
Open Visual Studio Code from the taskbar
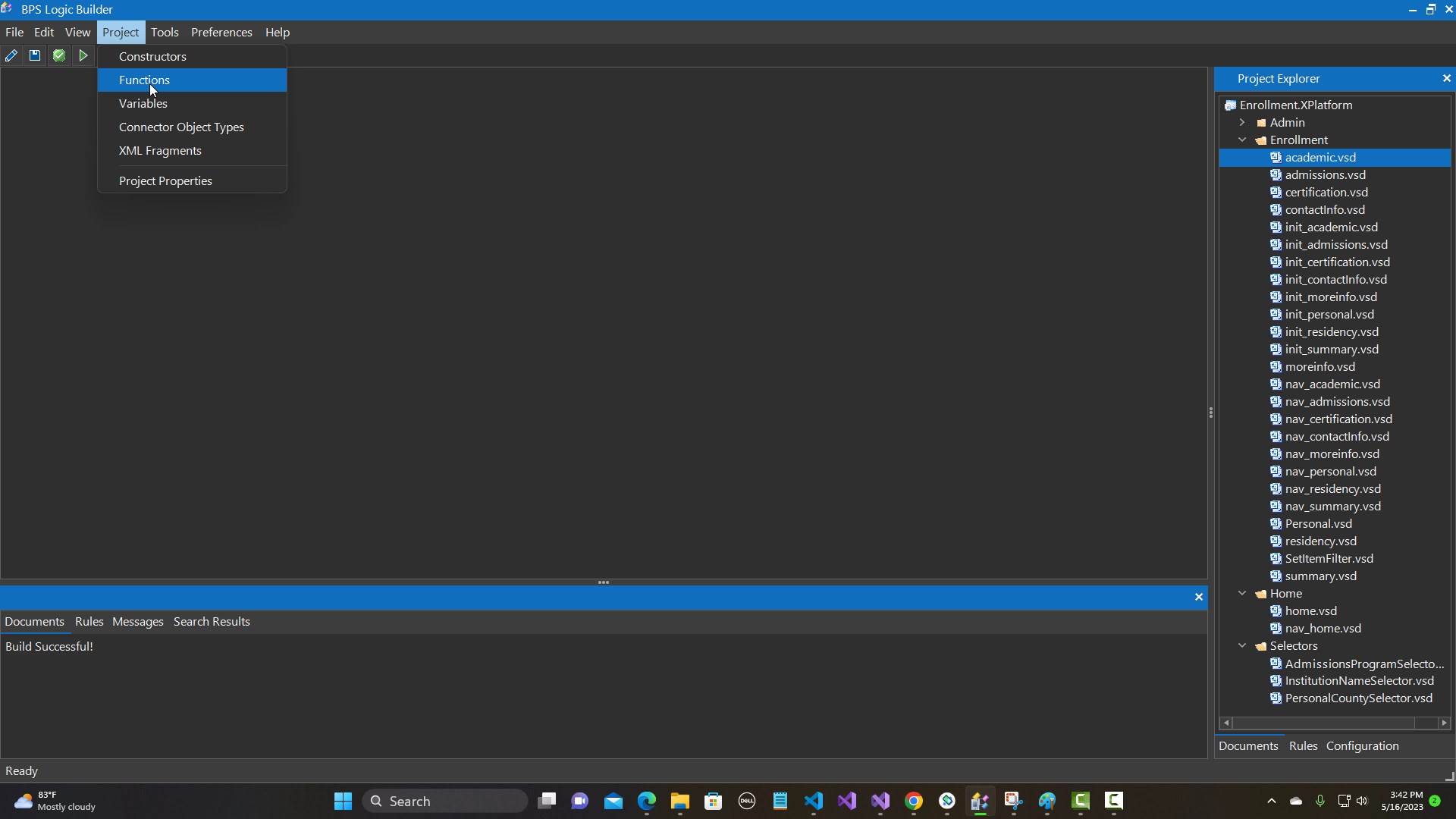pos(814,801)
